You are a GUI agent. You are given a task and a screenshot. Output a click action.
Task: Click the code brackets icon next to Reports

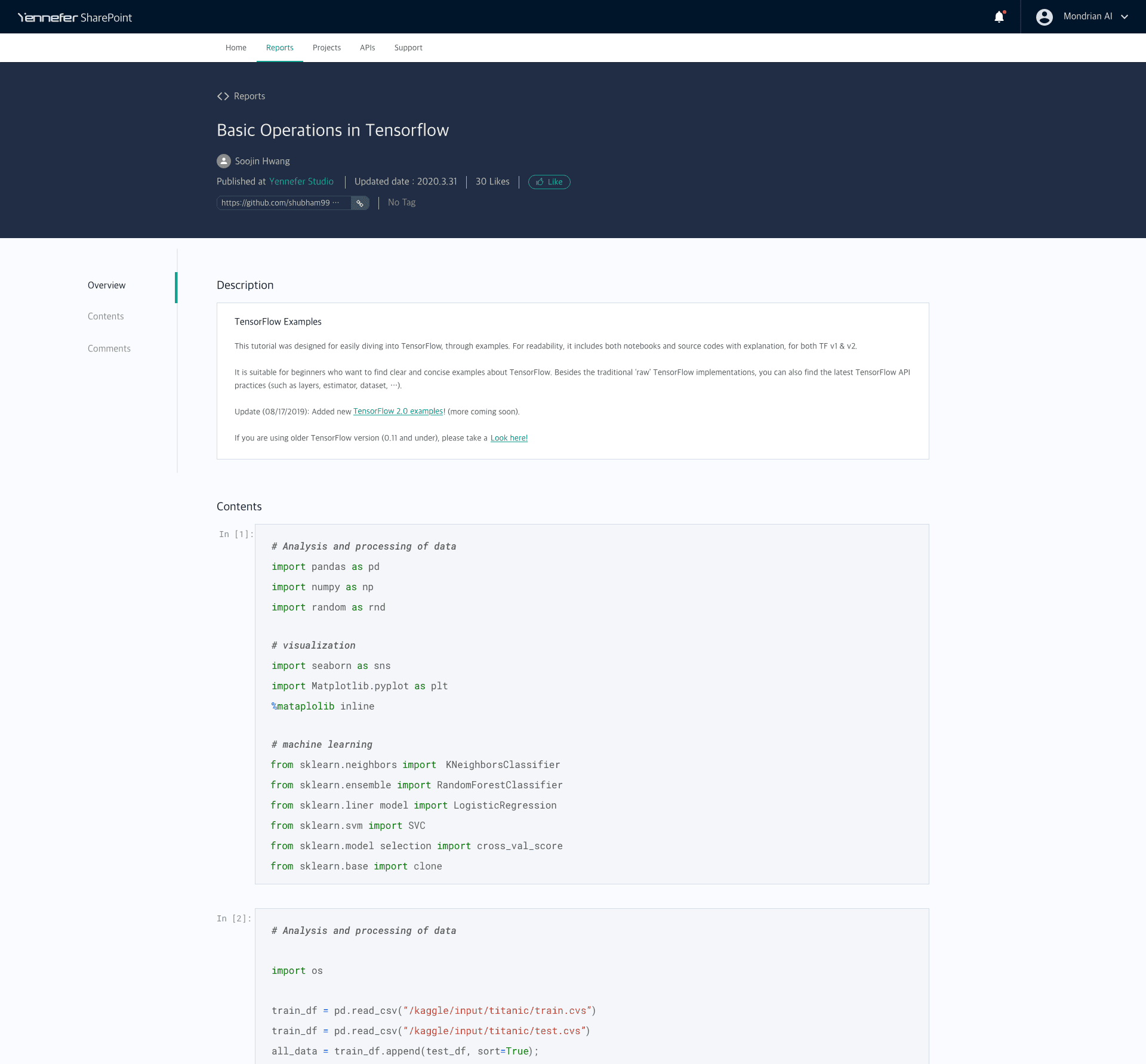click(x=223, y=96)
